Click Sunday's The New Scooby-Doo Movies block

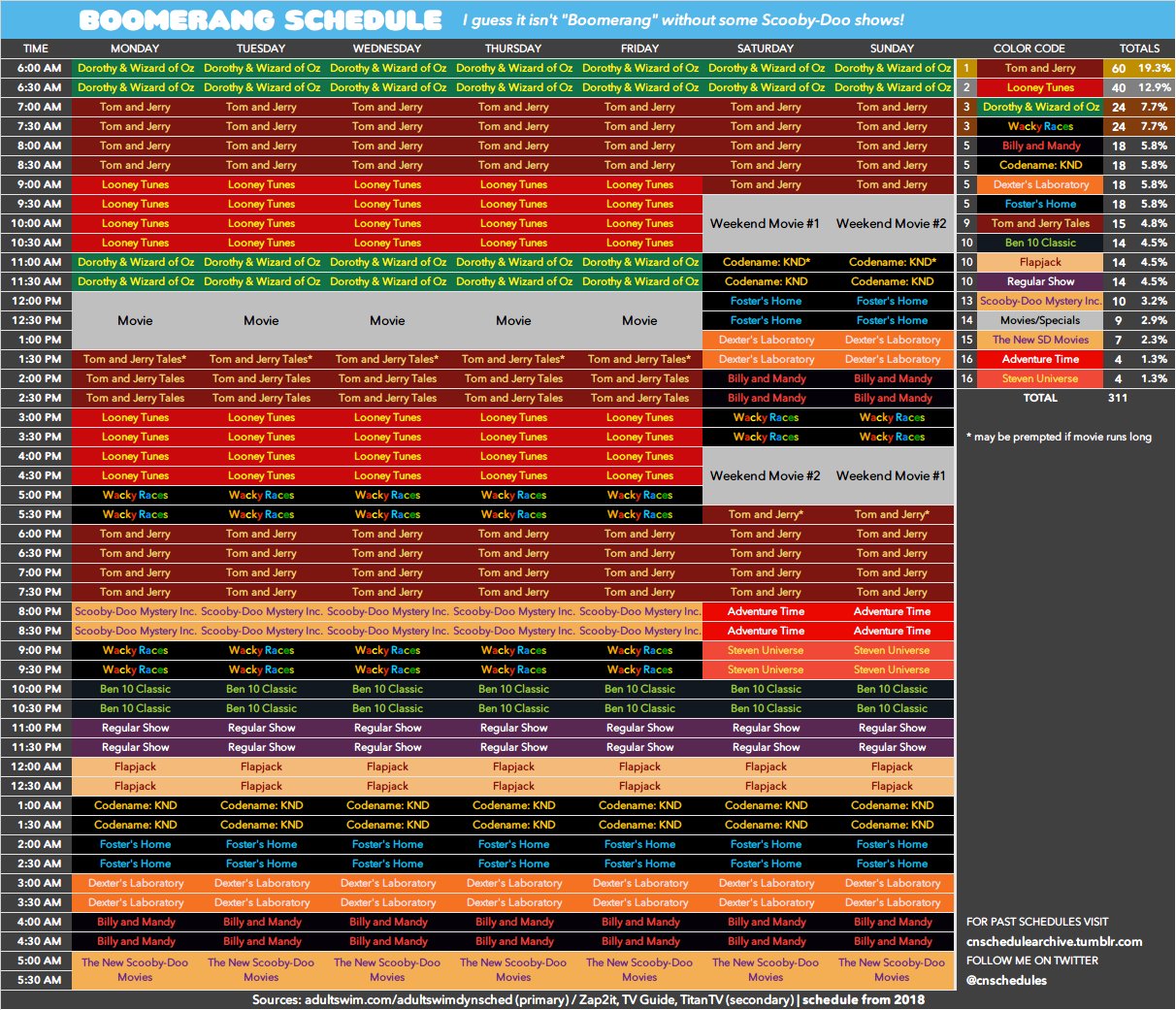click(x=892, y=970)
